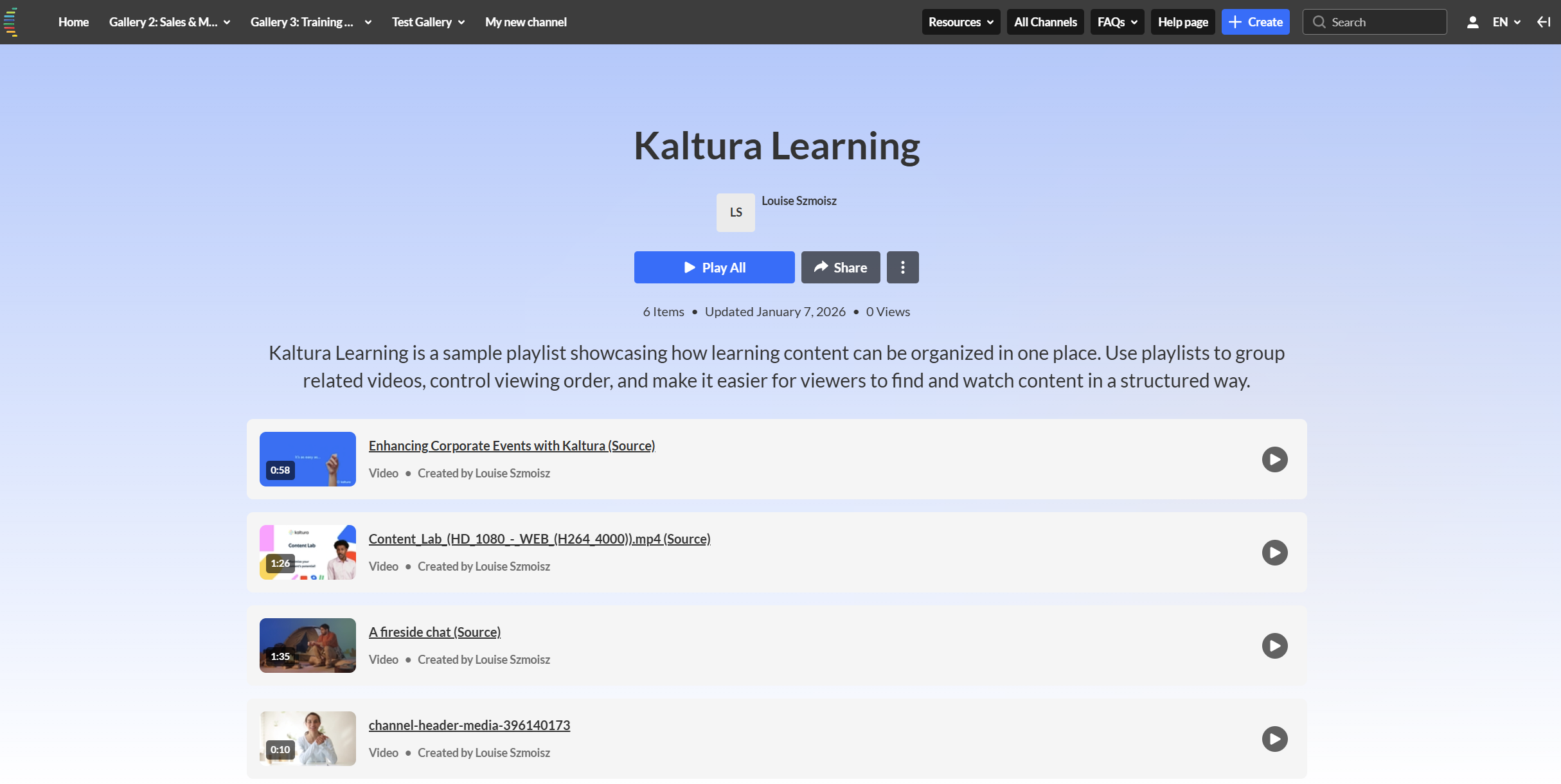Click into the Search field
Viewport: 1561px width, 784px height.
[x=1382, y=22]
